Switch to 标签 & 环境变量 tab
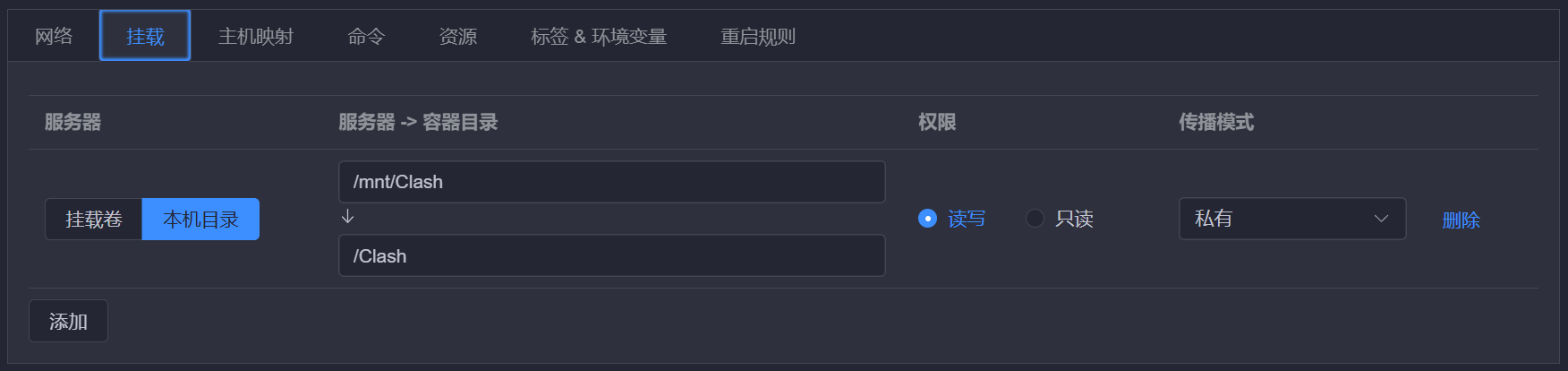Image resolution: width=1568 pixels, height=371 pixels. click(599, 36)
